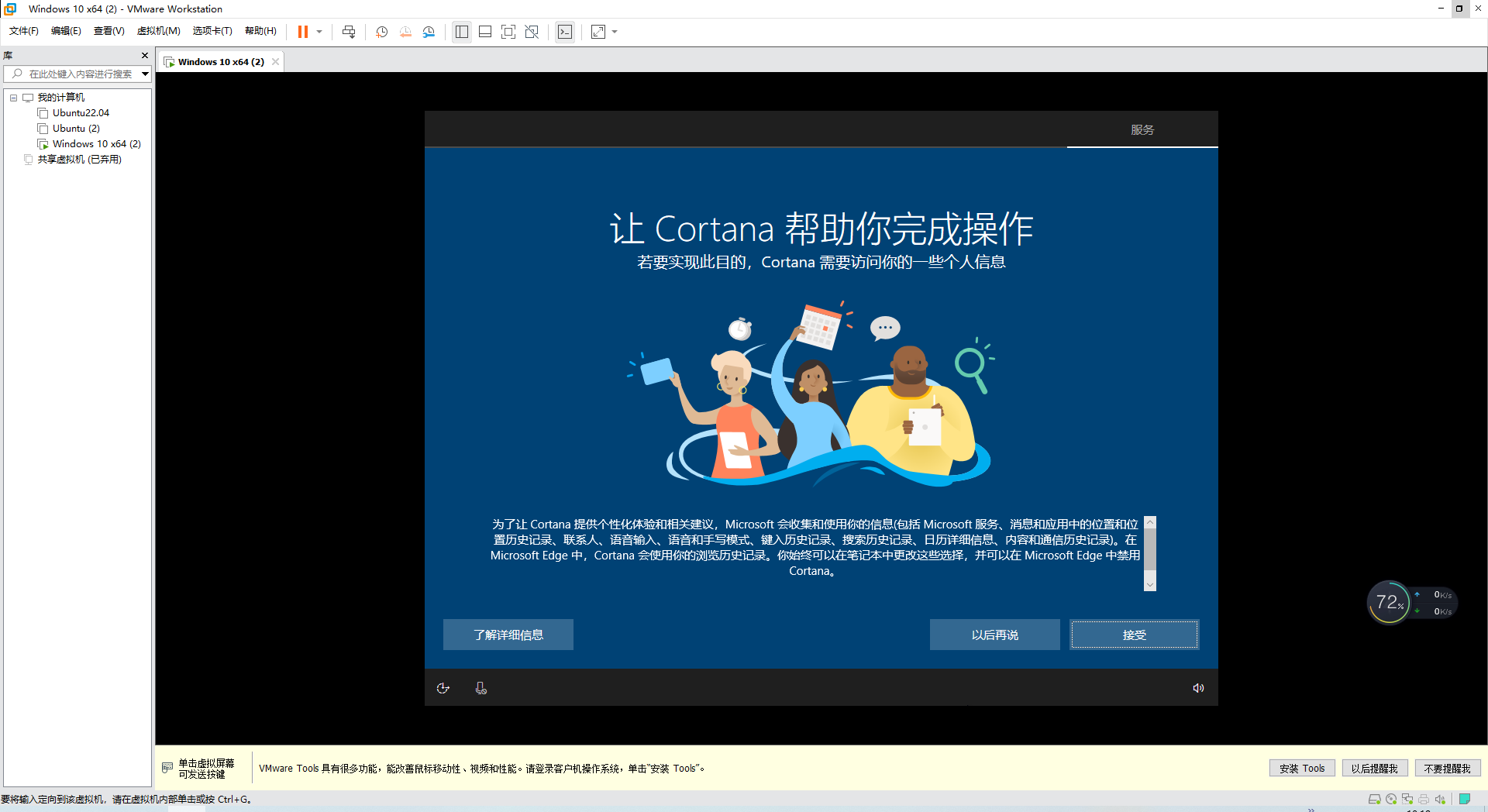Click the CD/DVD device status icon
Image resolution: width=1488 pixels, height=812 pixels.
point(1391,799)
